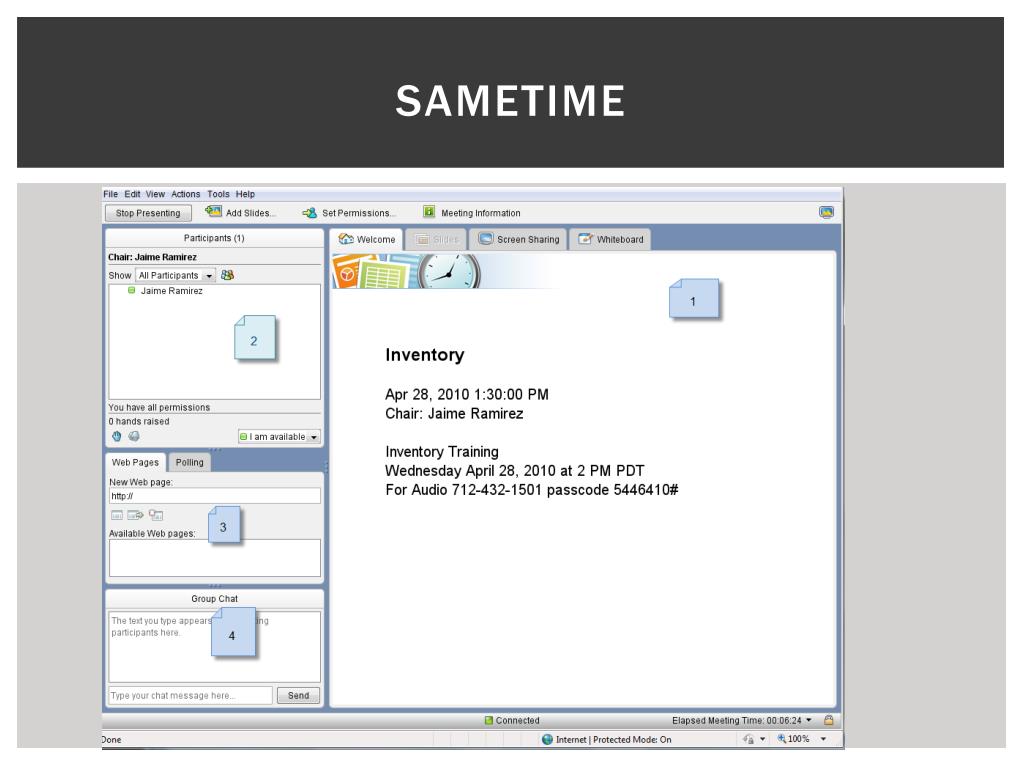This screenshot has height=768, width=1024.
Task: Click the Participants (1) panel header
Action: click(x=214, y=238)
